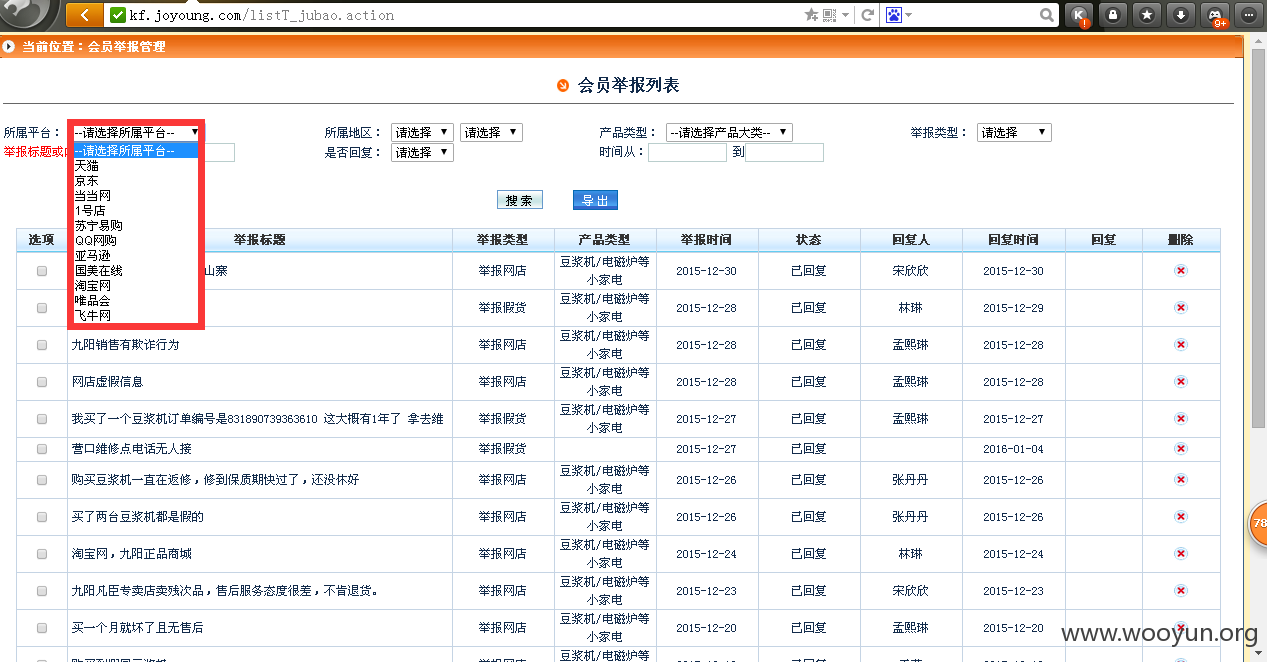Open the 是否回复 dropdown

pos(423,153)
